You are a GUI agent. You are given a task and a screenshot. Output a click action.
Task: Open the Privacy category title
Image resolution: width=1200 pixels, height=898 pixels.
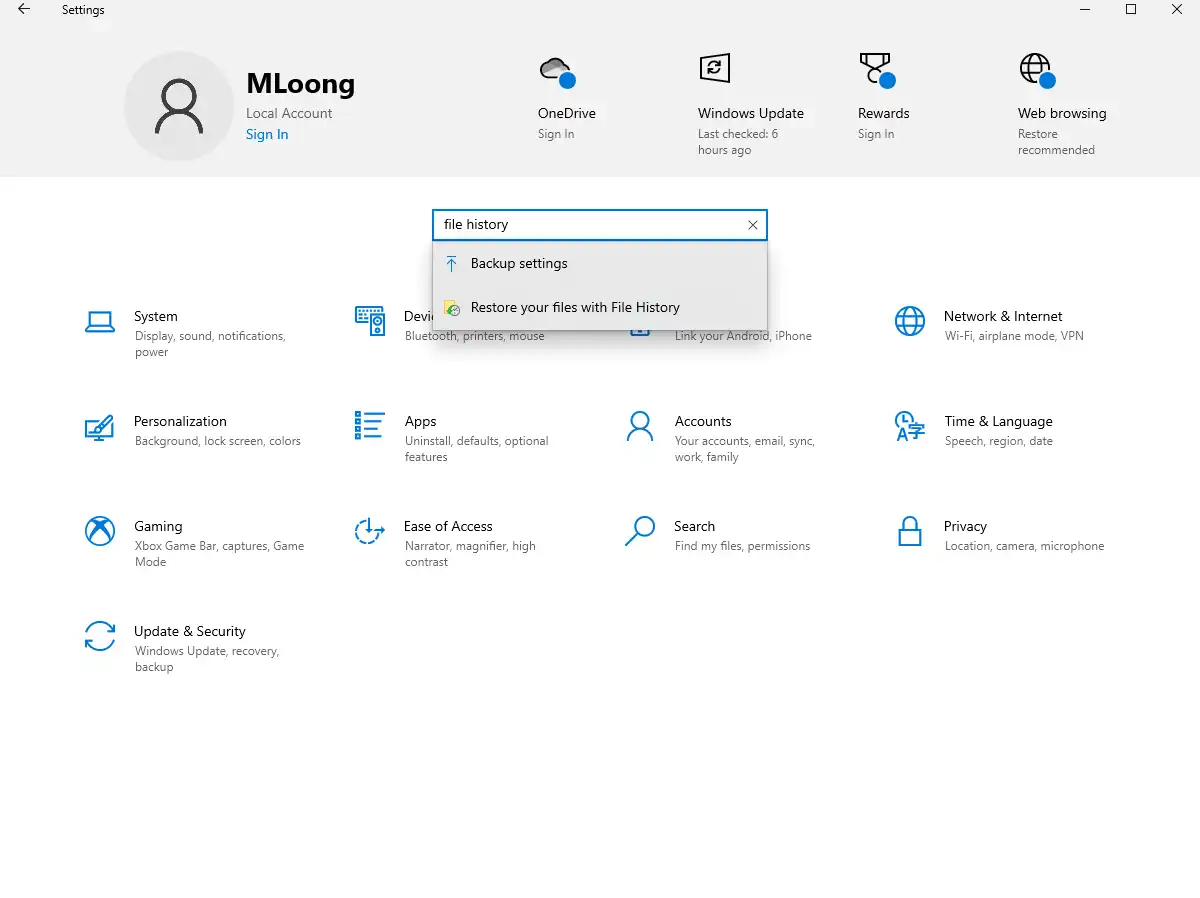pyautogui.click(x=965, y=526)
